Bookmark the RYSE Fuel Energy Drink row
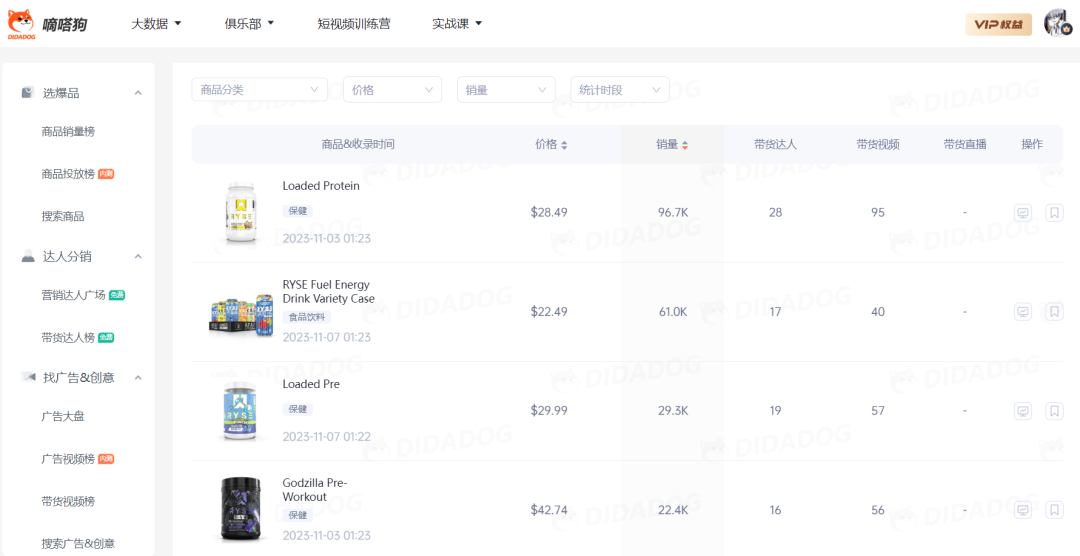Viewport: 1080px width, 556px height. coord(1054,312)
